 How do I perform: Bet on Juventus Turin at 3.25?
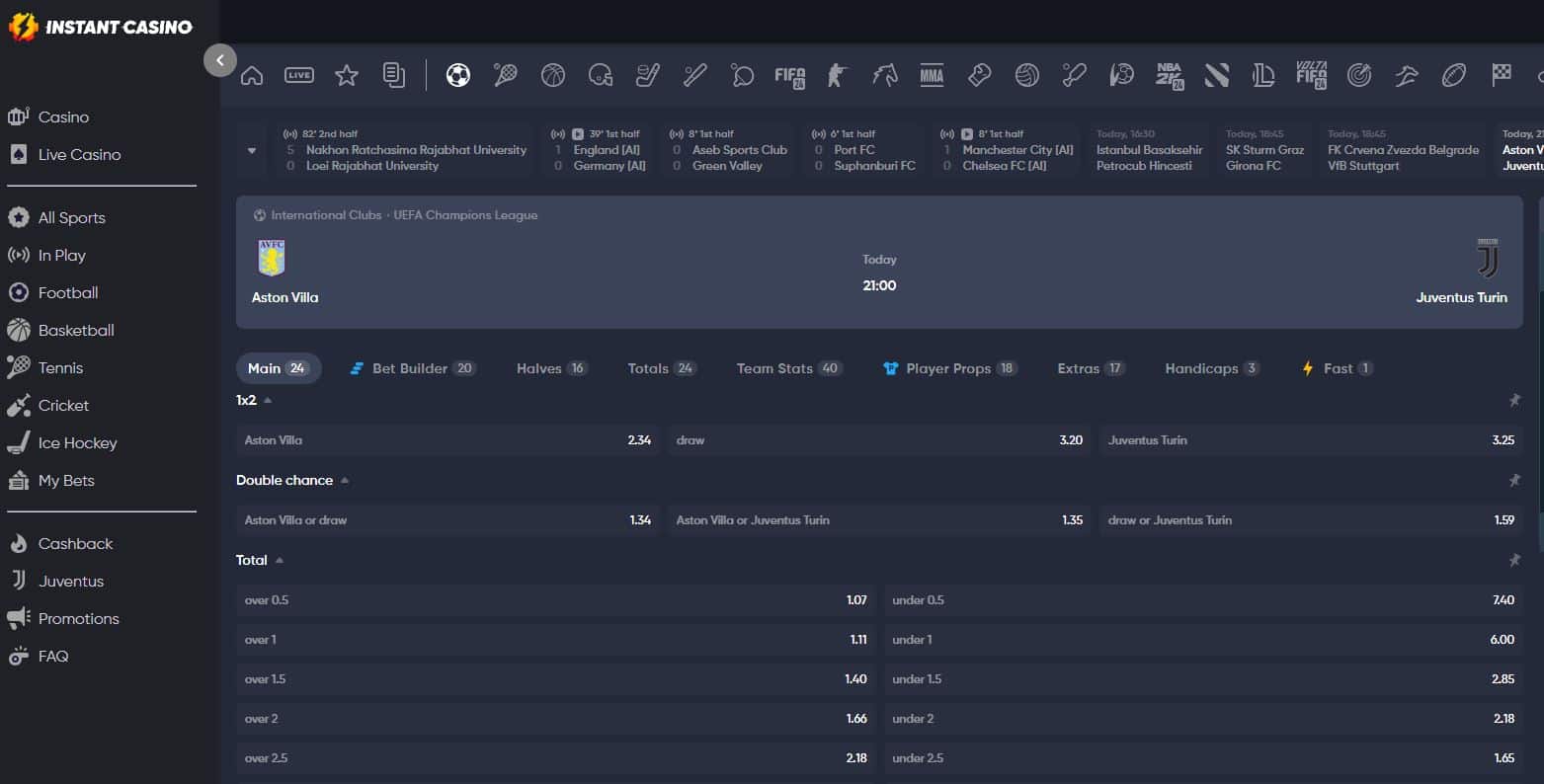pyautogui.click(x=1311, y=440)
